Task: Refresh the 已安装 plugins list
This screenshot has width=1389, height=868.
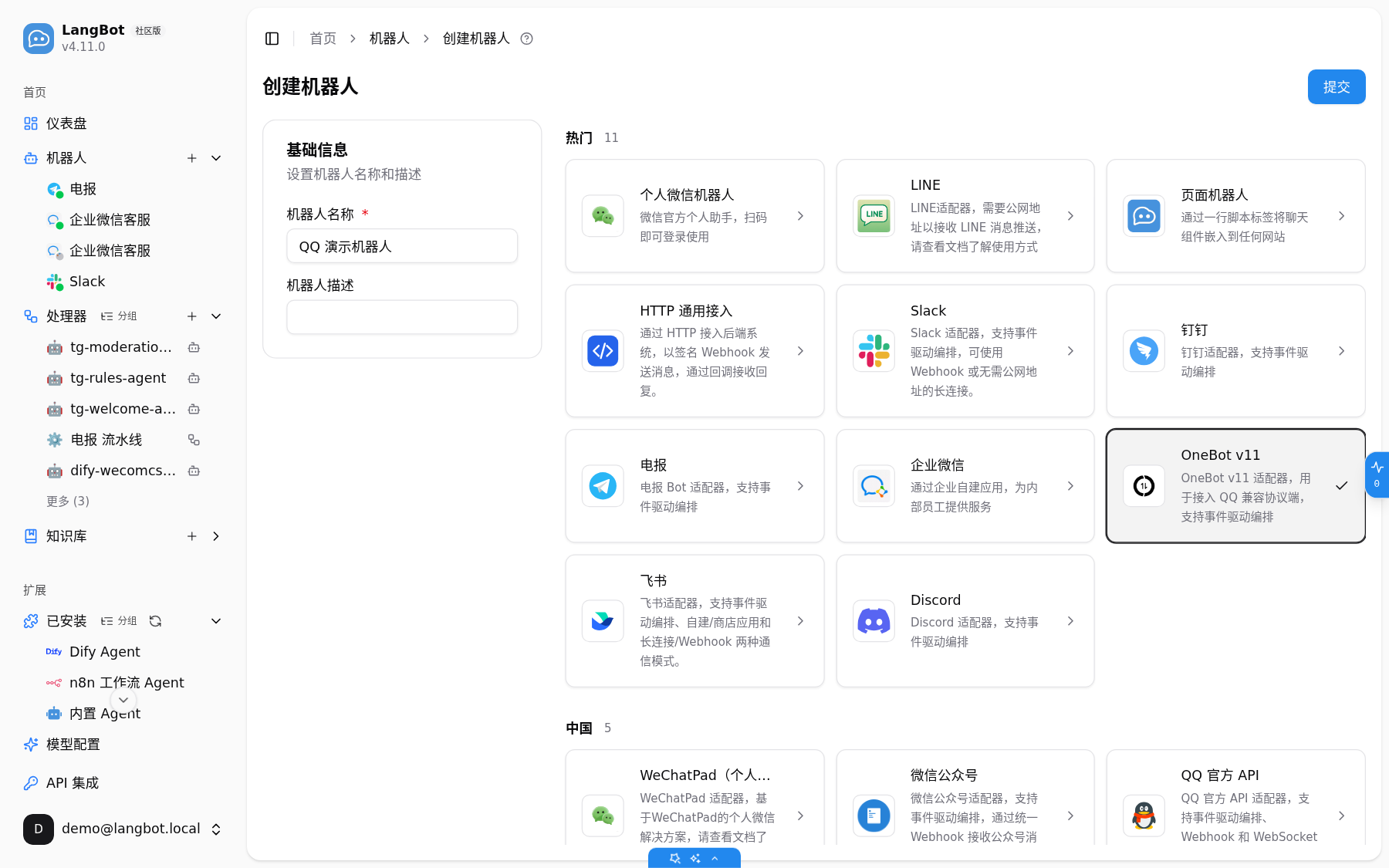Action: click(155, 621)
